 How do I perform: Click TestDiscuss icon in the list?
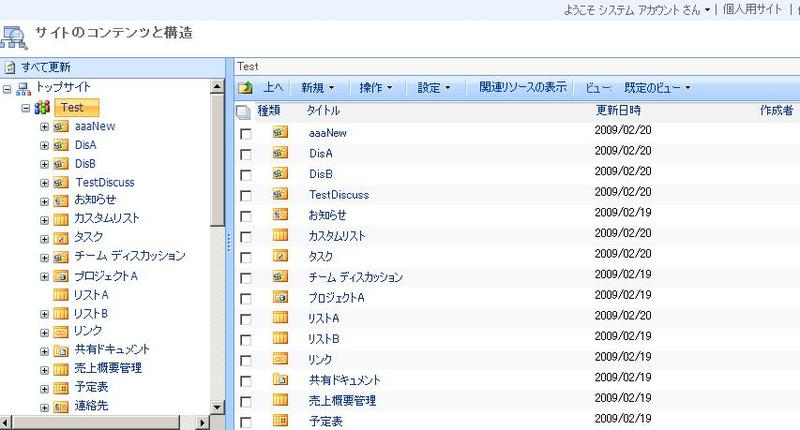pos(280,194)
